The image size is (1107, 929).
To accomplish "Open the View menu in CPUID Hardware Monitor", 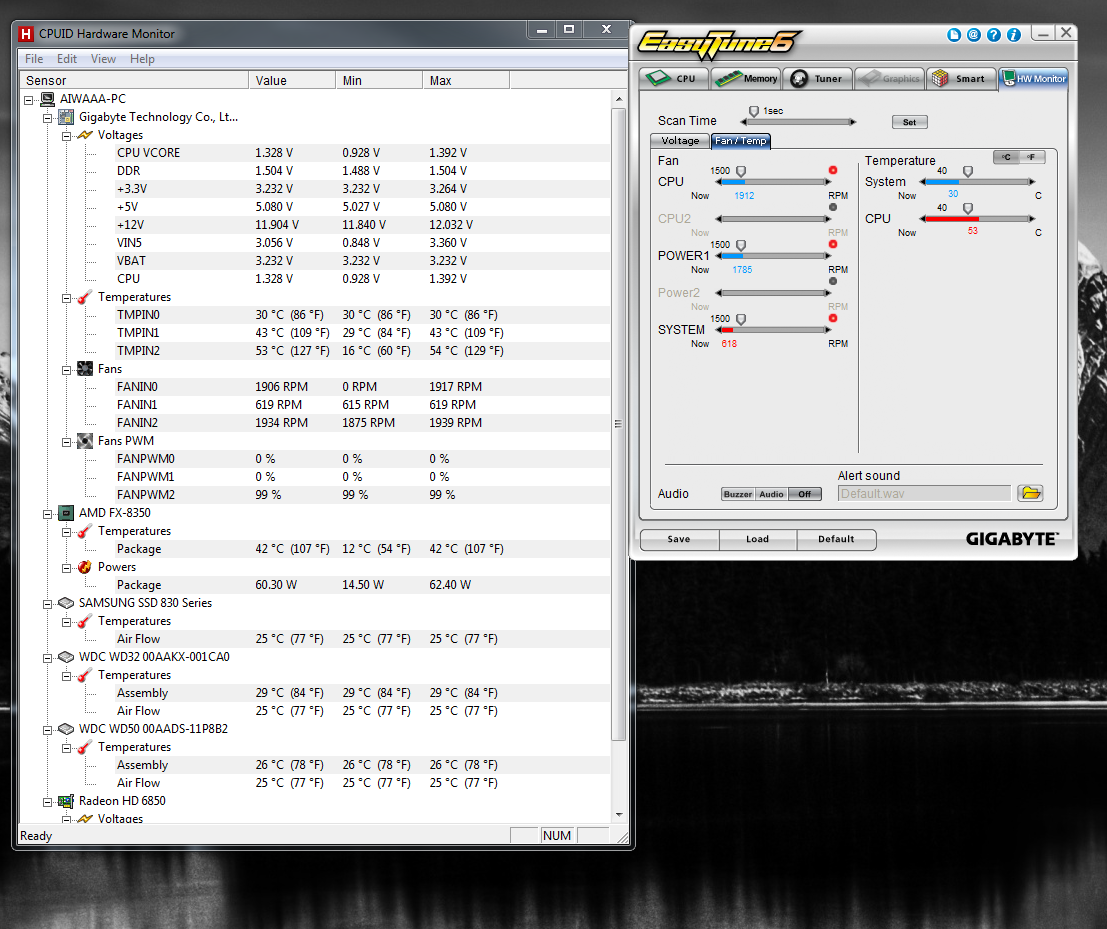I will tap(103, 59).
